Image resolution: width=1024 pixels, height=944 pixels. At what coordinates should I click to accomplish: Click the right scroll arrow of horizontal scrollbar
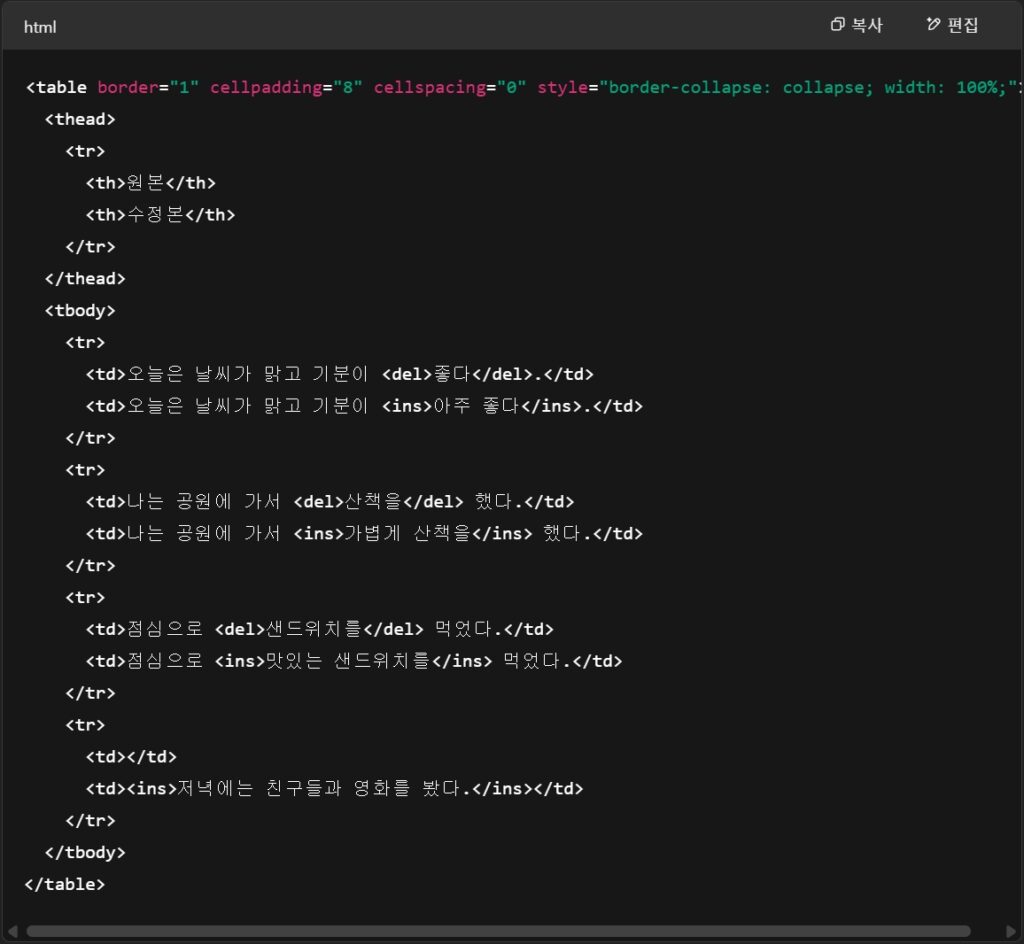(1012, 931)
